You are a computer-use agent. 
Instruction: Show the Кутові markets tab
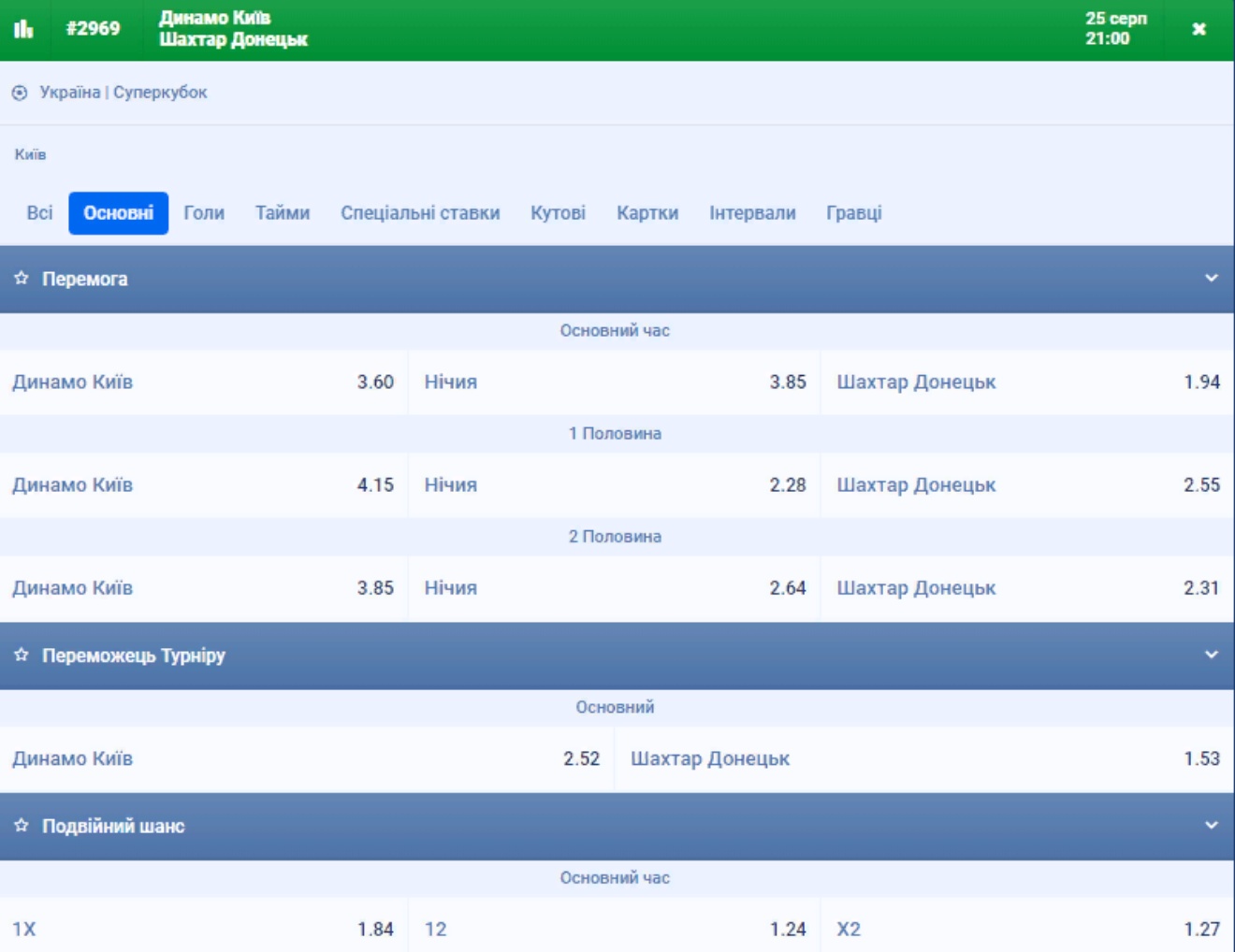coord(558,213)
